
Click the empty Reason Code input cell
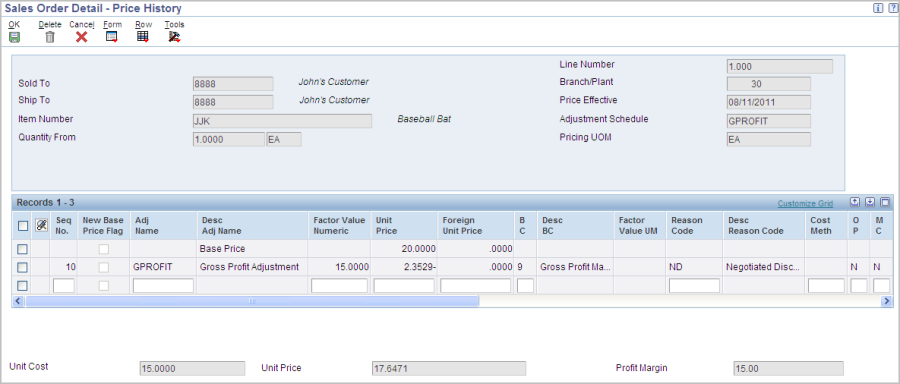(x=695, y=285)
